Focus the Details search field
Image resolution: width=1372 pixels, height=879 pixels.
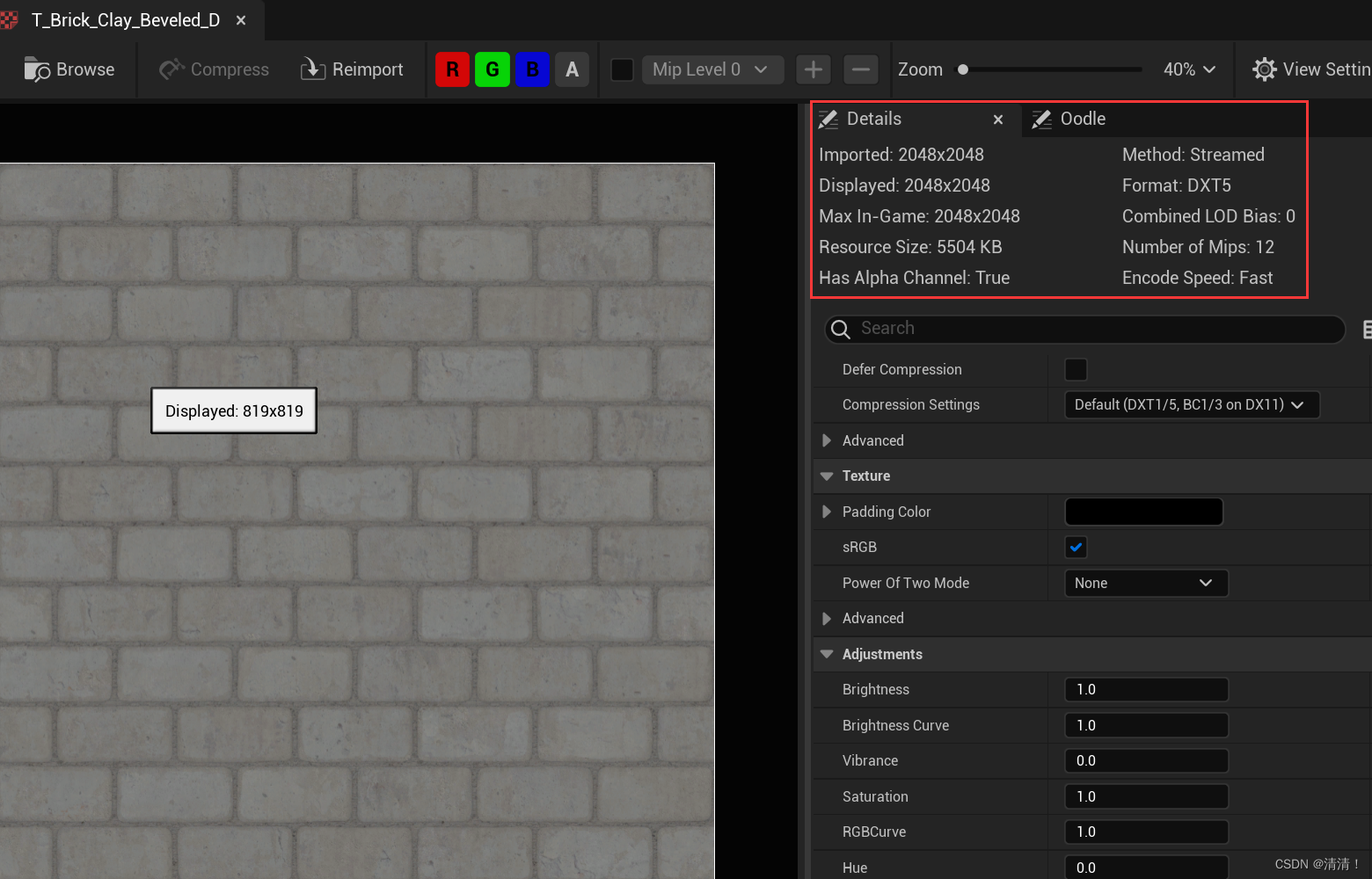(x=1084, y=329)
